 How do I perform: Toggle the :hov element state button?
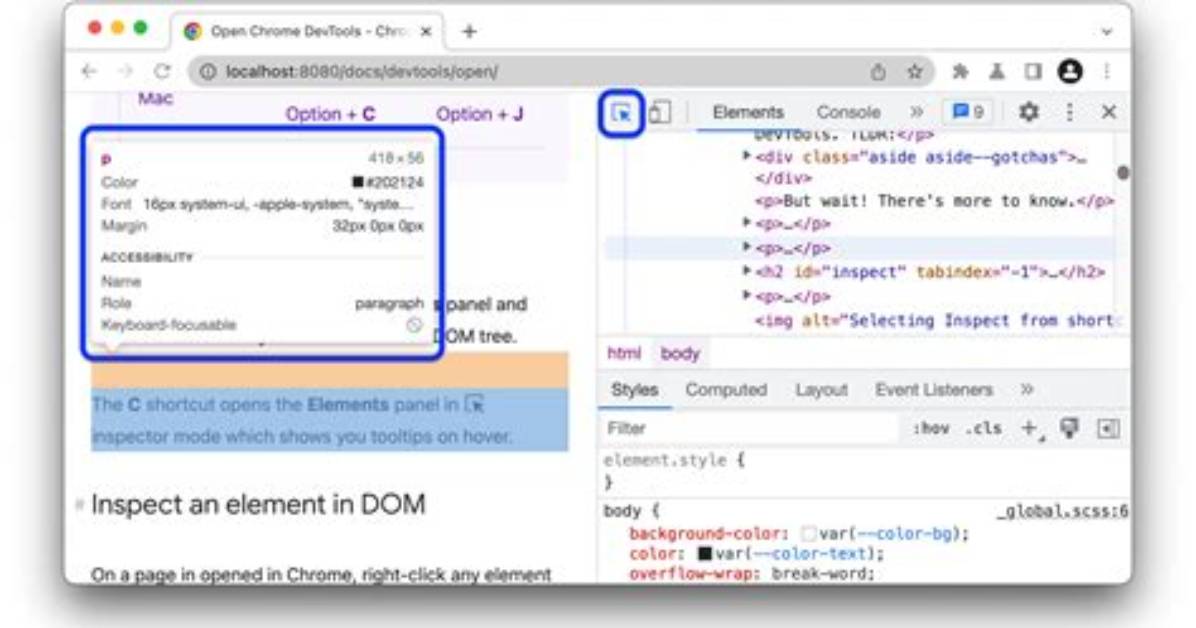pos(931,429)
